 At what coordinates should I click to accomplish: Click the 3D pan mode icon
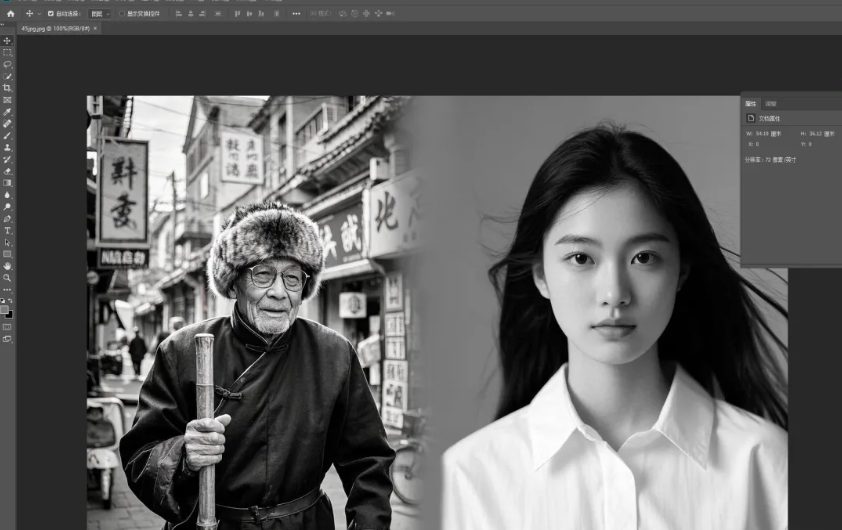(366, 13)
